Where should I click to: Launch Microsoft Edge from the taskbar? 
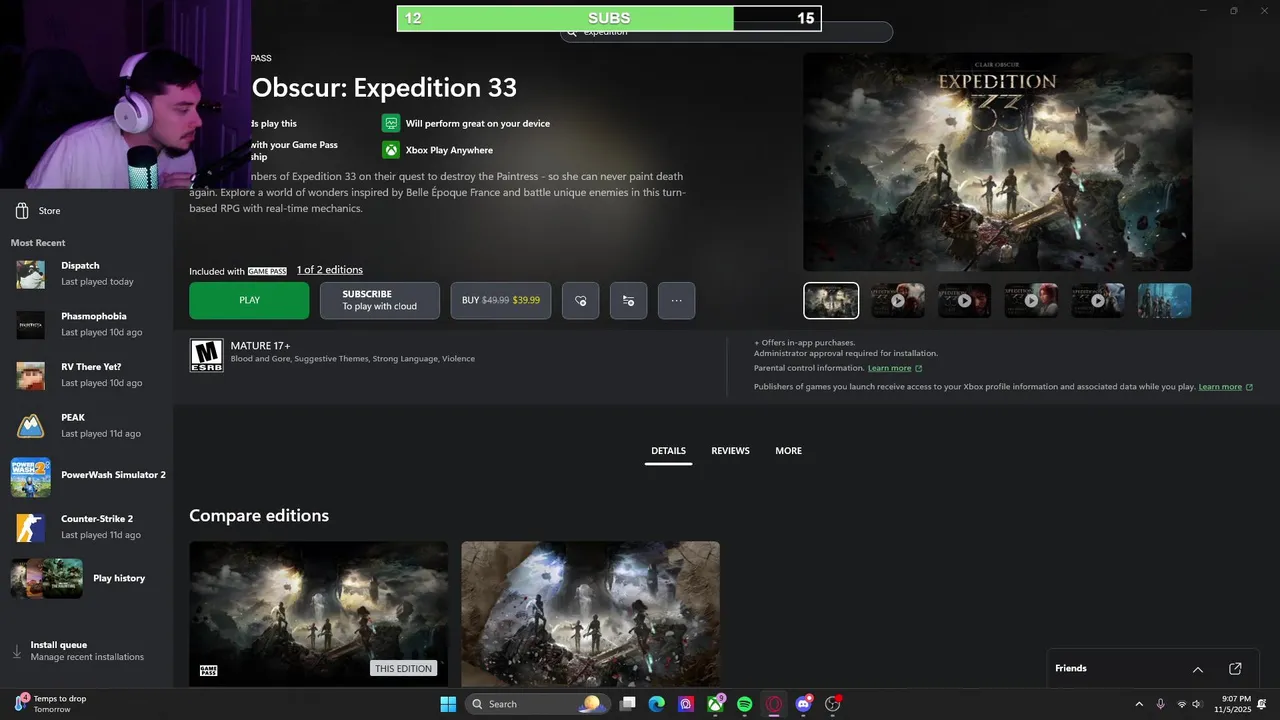(x=656, y=704)
